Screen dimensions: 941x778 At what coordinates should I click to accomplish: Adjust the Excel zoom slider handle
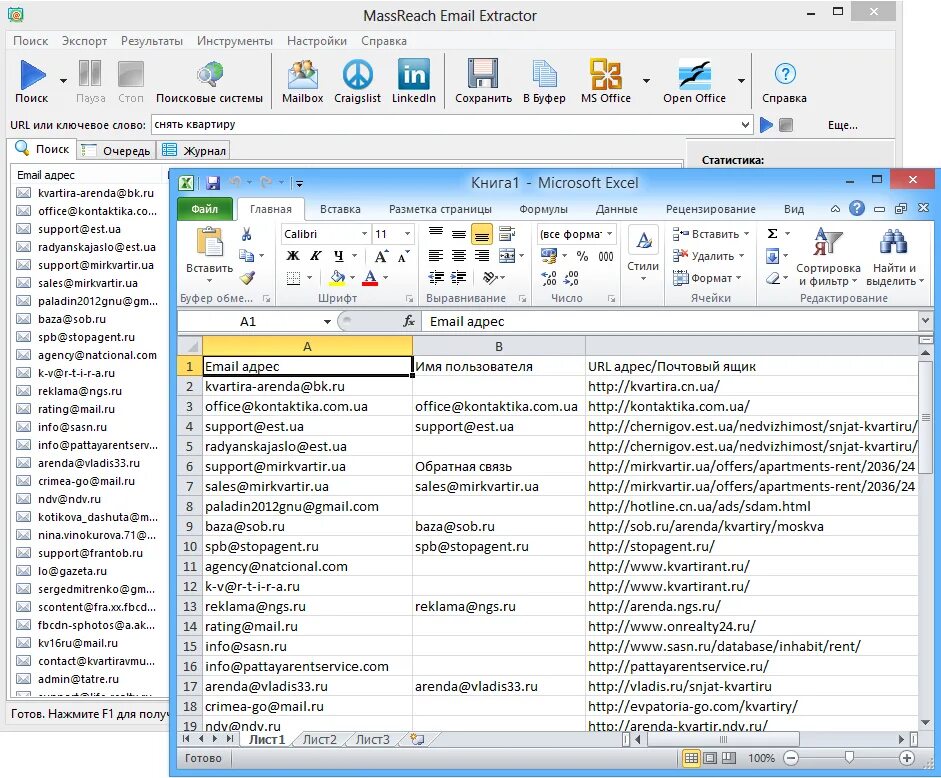tap(849, 758)
